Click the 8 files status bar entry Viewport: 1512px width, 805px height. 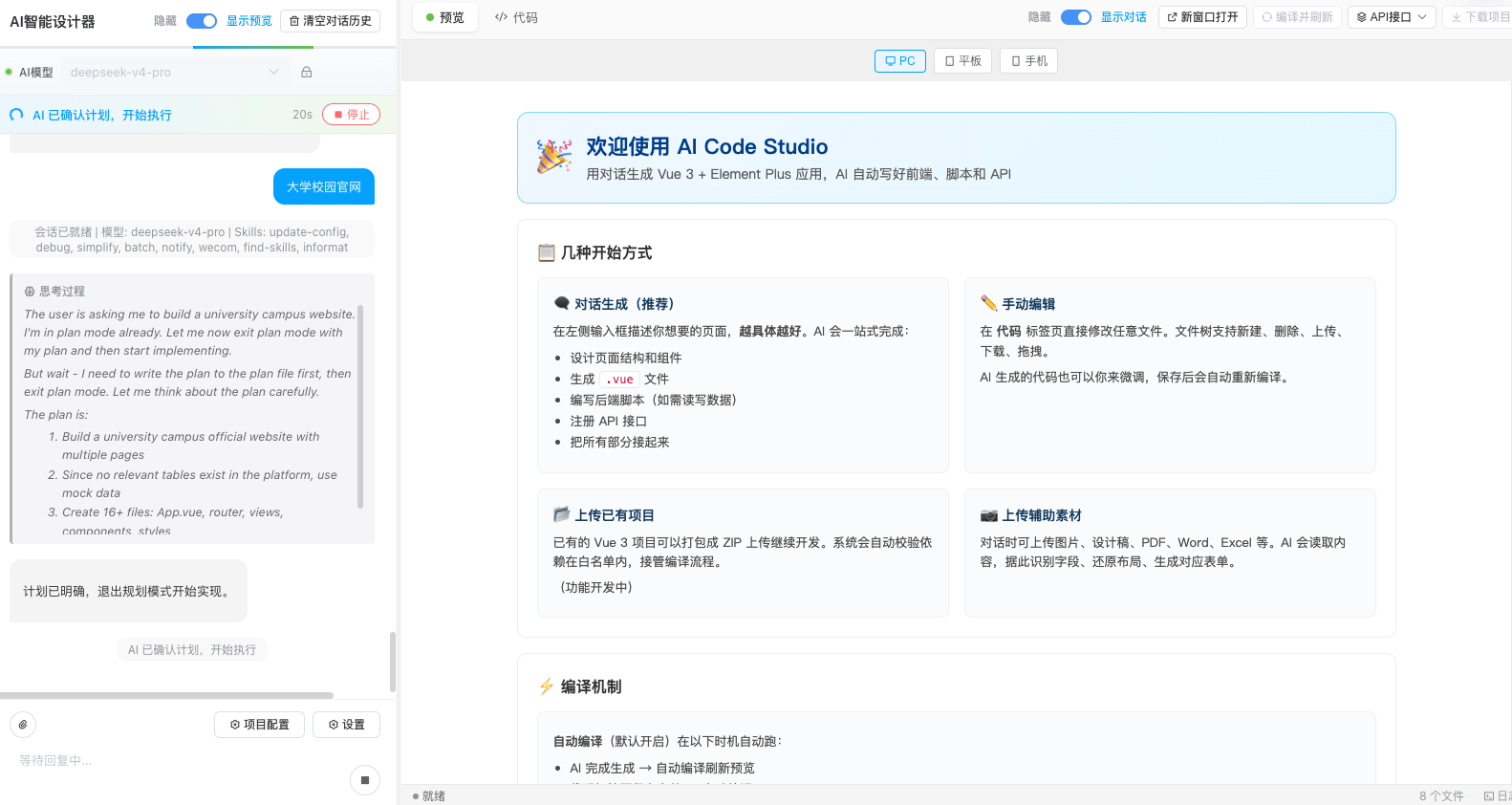[1441, 796]
